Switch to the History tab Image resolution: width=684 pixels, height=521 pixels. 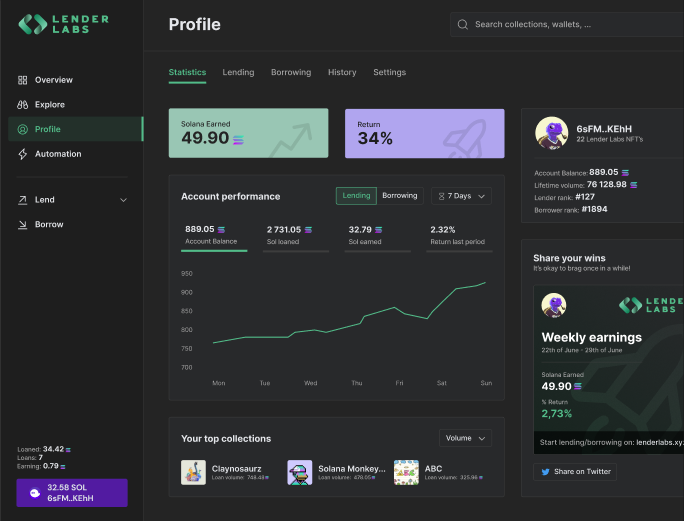[342, 73]
